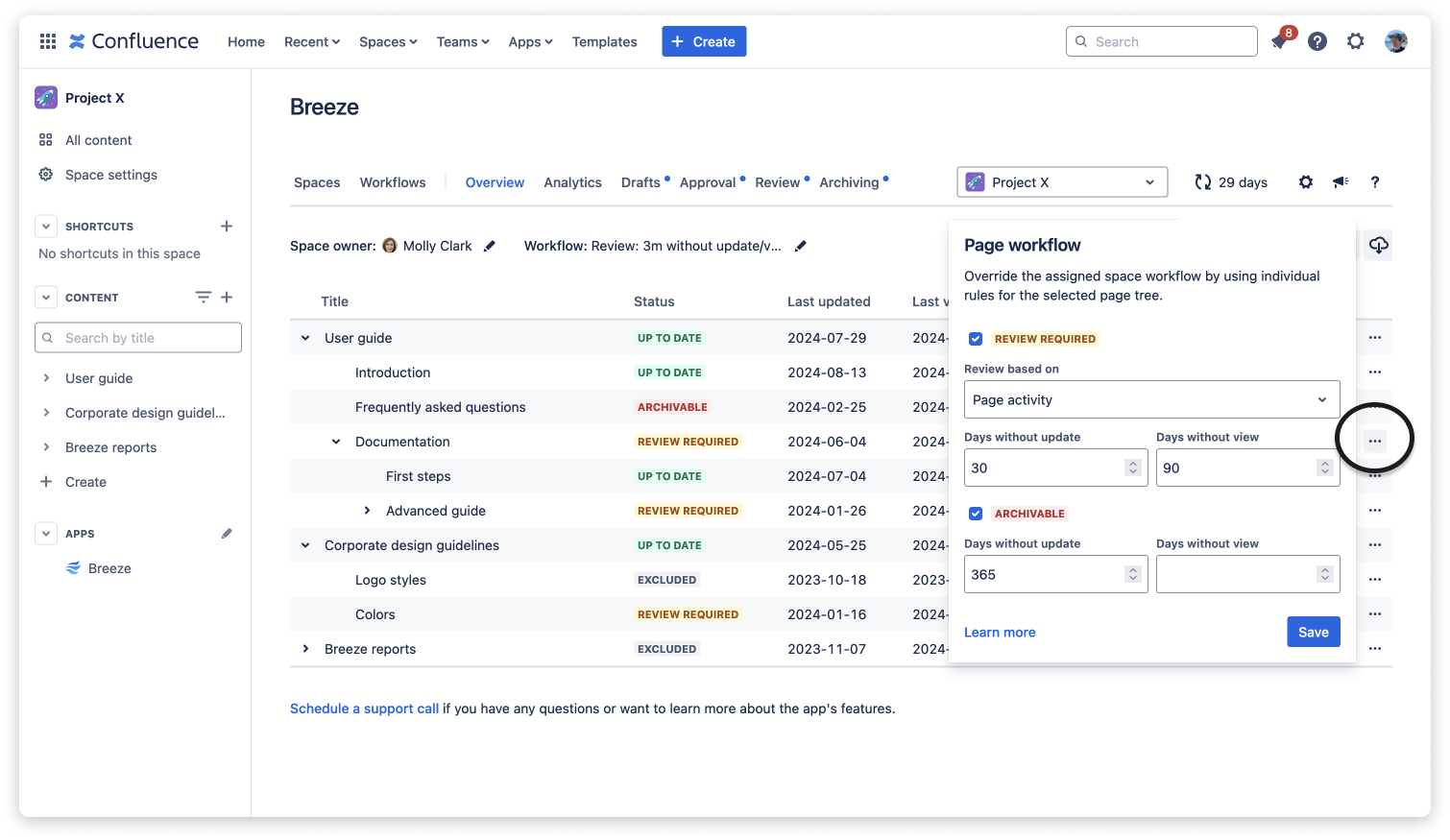This screenshot has width=1450, height=840.
Task: Save the page workflow
Action: click(1314, 632)
